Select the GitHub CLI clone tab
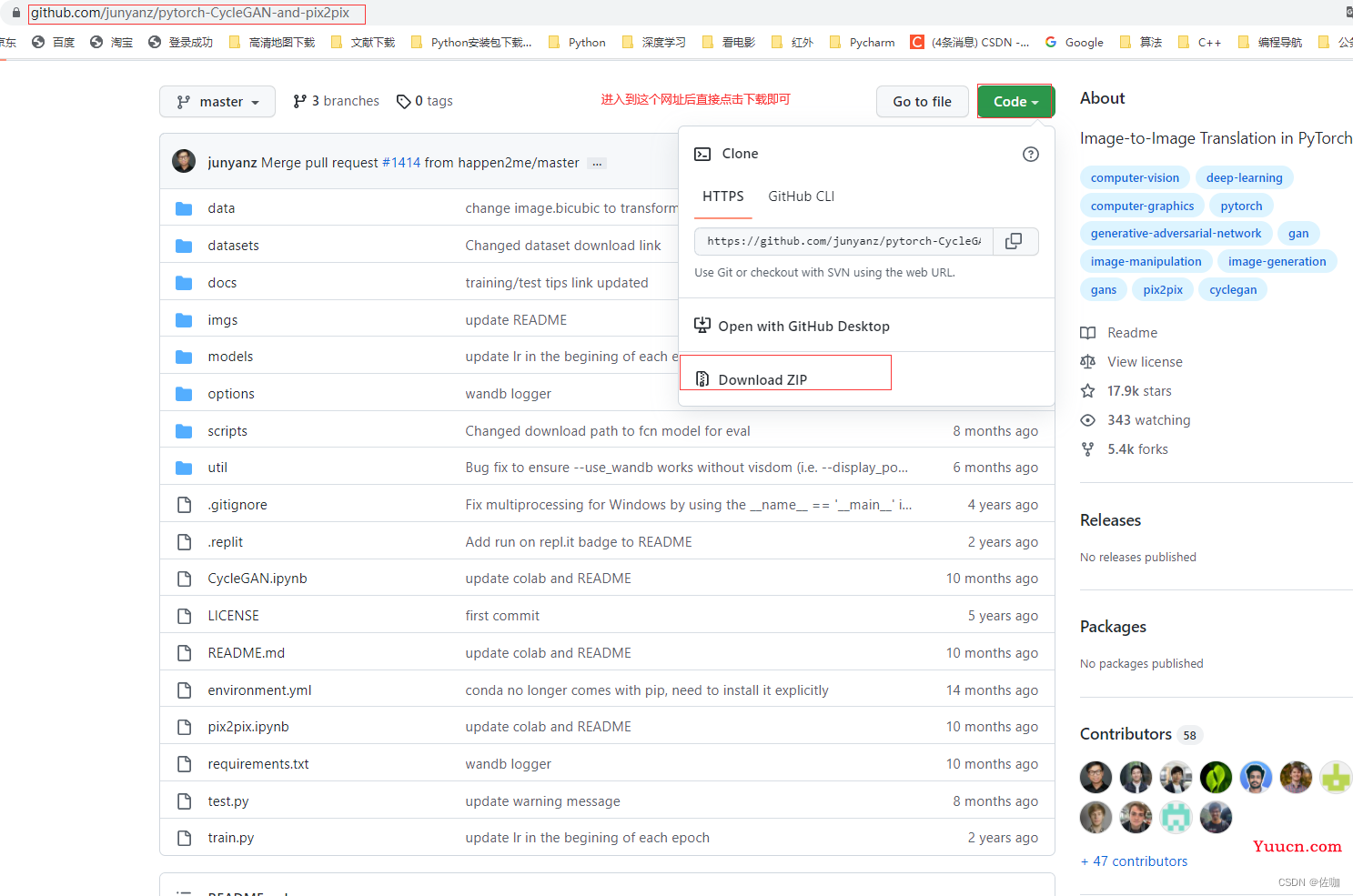The image size is (1353, 896). (x=801, y=196)
